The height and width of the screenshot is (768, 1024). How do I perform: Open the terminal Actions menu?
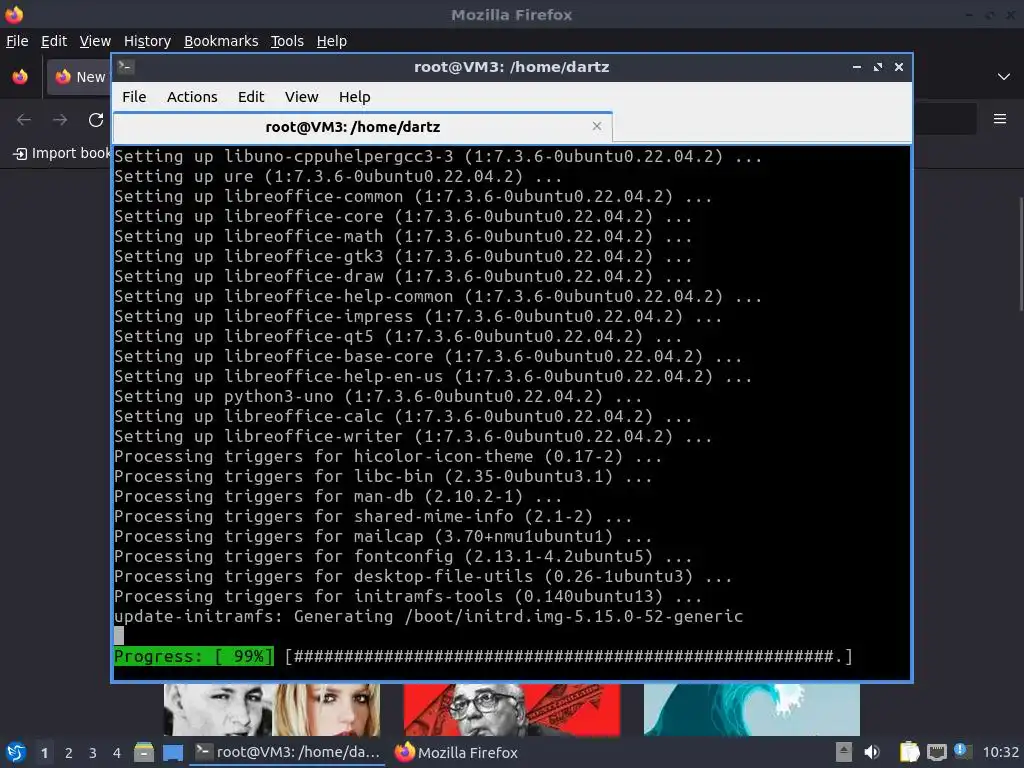click(x=192, y=97)
